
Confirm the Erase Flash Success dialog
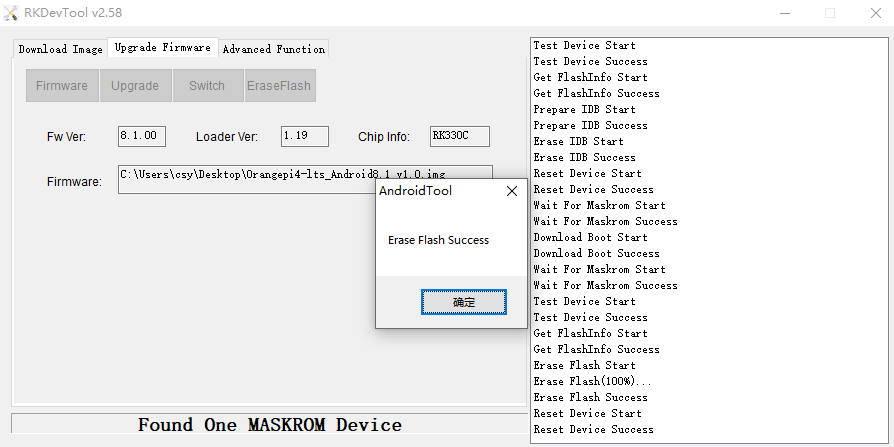464,302
